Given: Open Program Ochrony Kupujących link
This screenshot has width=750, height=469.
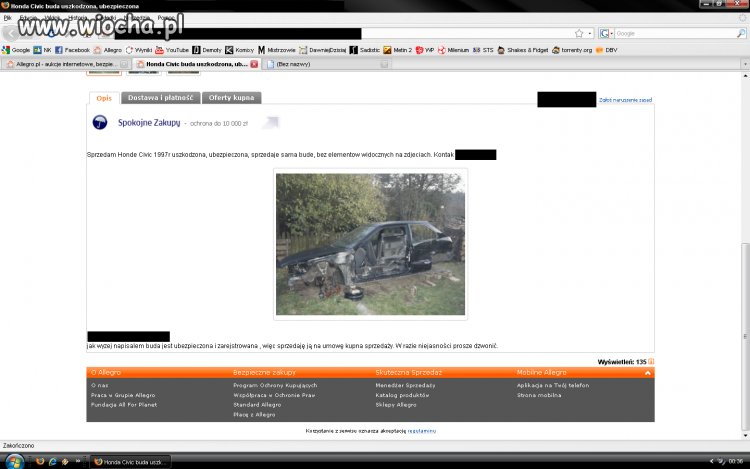Looking at the screenshot, I should 275,385.
